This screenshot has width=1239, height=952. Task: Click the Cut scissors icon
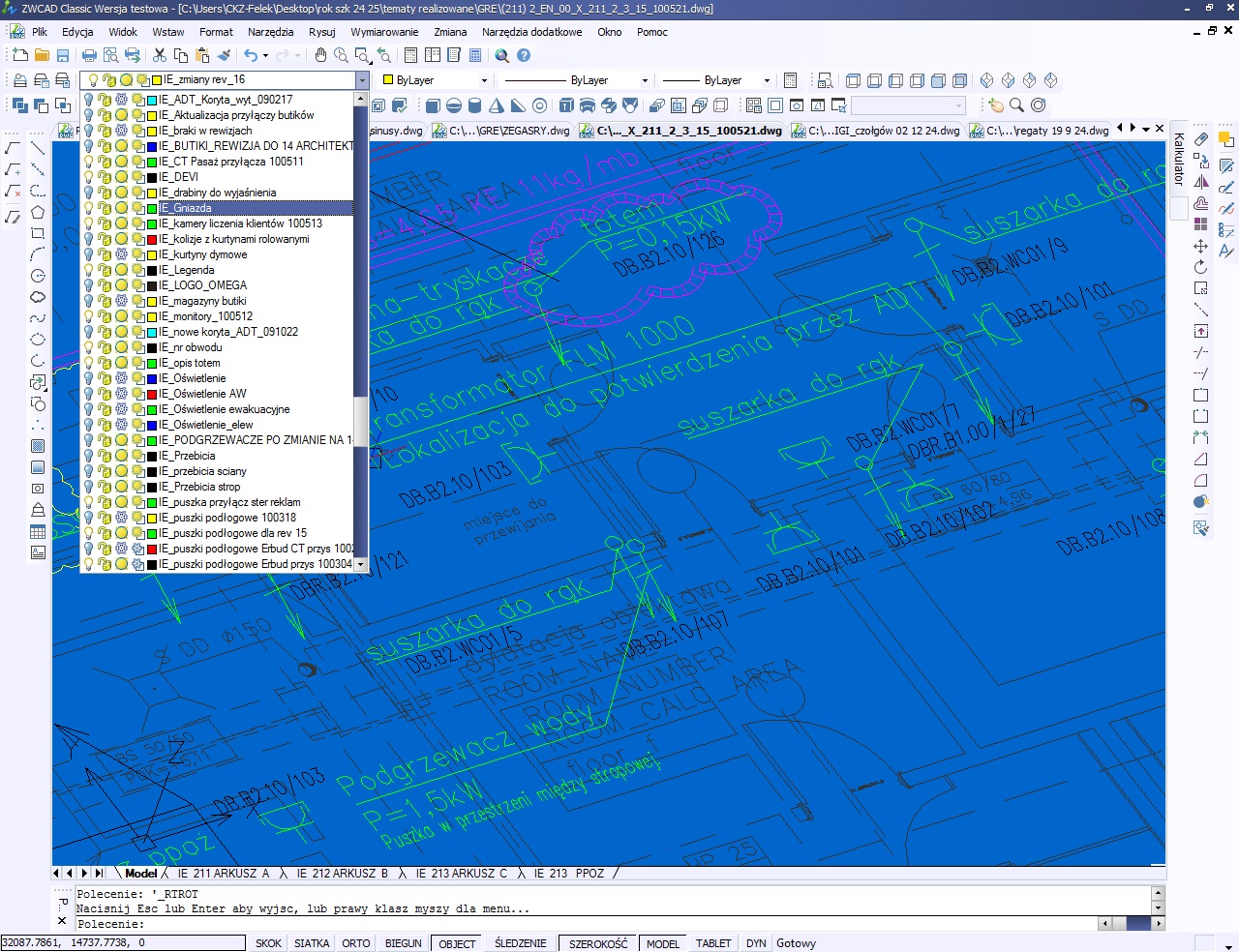160,55
